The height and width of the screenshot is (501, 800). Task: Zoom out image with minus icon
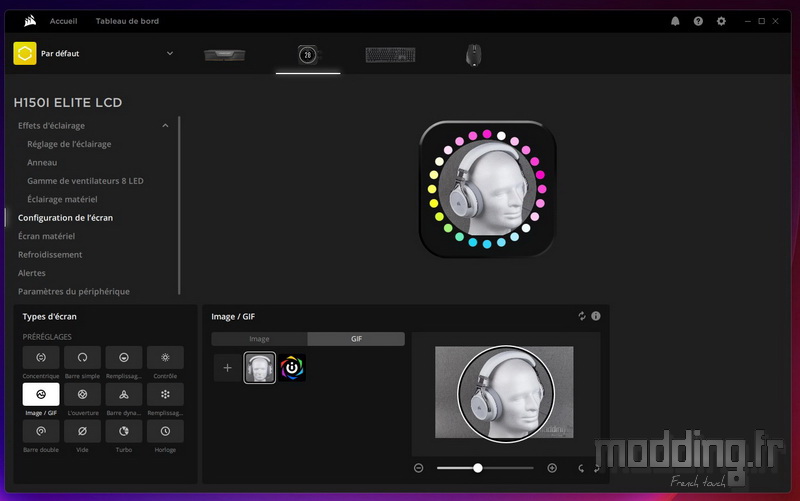coord(418,468)
